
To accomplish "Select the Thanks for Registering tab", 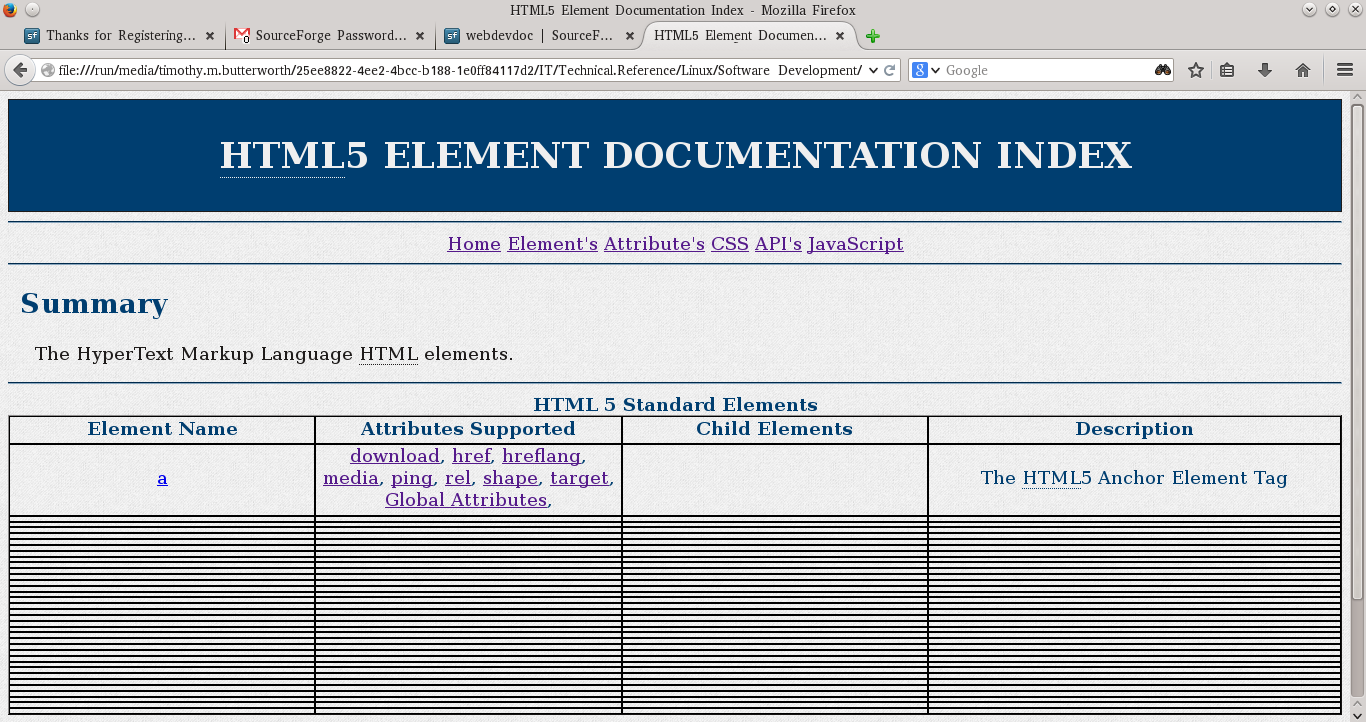I will click(120, 35).
